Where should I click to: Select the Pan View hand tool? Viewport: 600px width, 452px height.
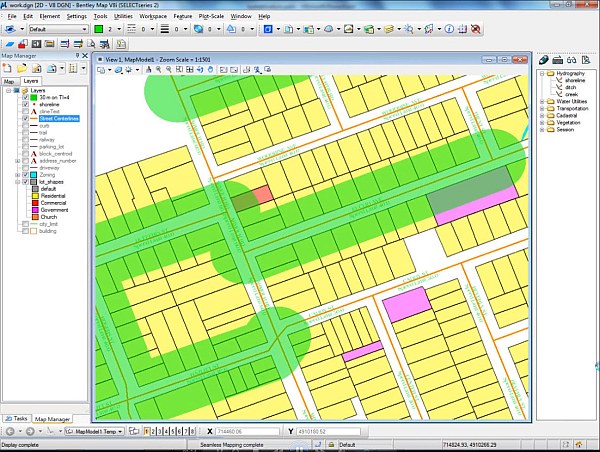pyautogui.click(x=210, y=70)
